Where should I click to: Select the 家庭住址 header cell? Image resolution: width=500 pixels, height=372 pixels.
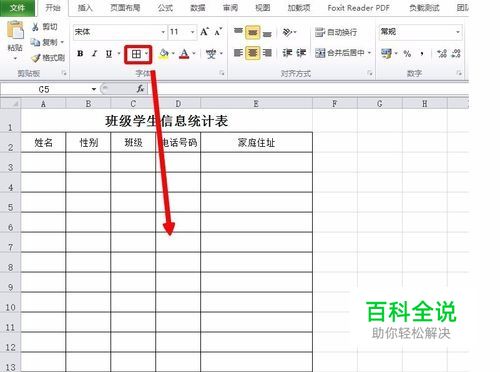[x=256, y=142]
